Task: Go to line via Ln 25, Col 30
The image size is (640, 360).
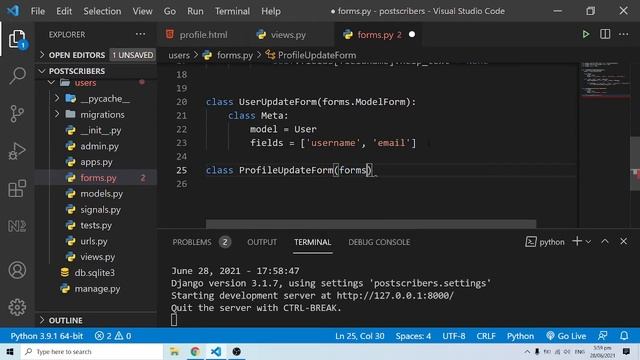Action: point(360,336)
